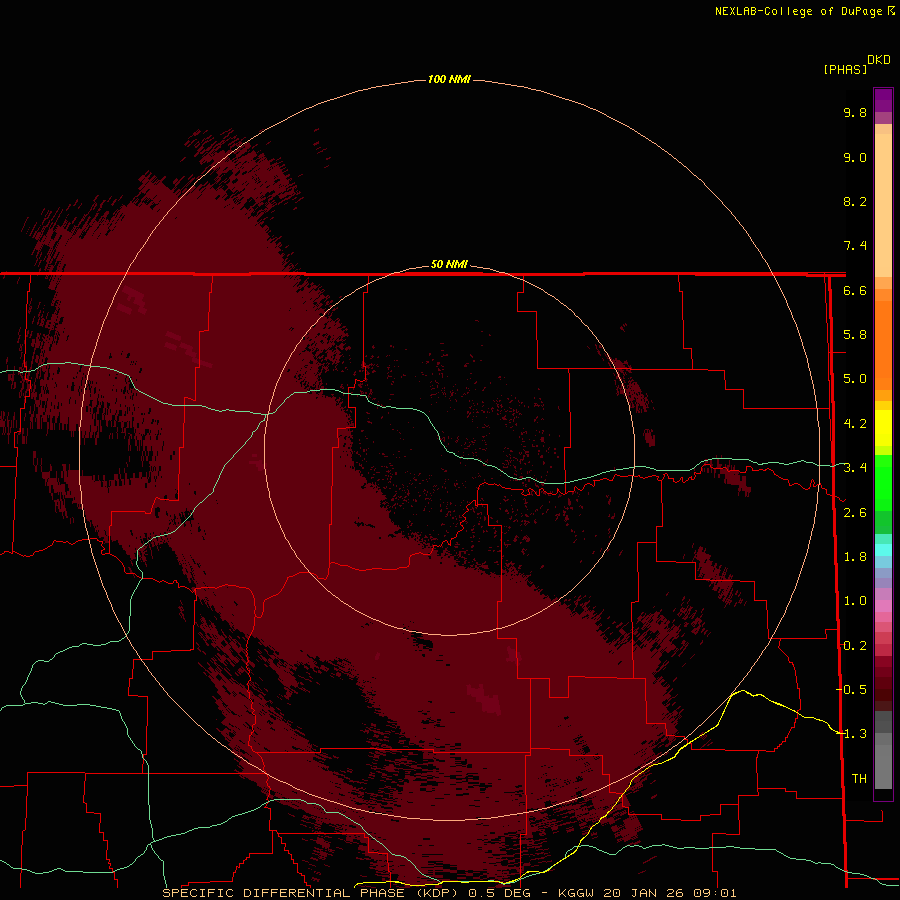Click the 8.2 value on the scale
The width and height of the screenshot is (900, 900).
pos(855,201)
